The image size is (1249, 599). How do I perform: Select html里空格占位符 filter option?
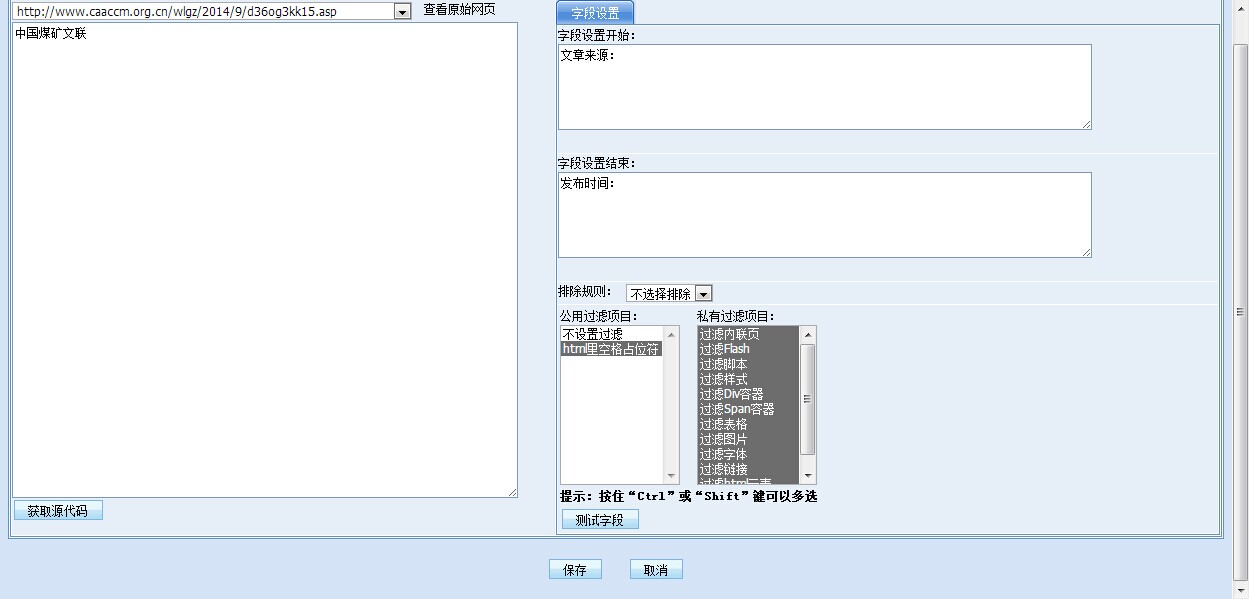[611, 349]
